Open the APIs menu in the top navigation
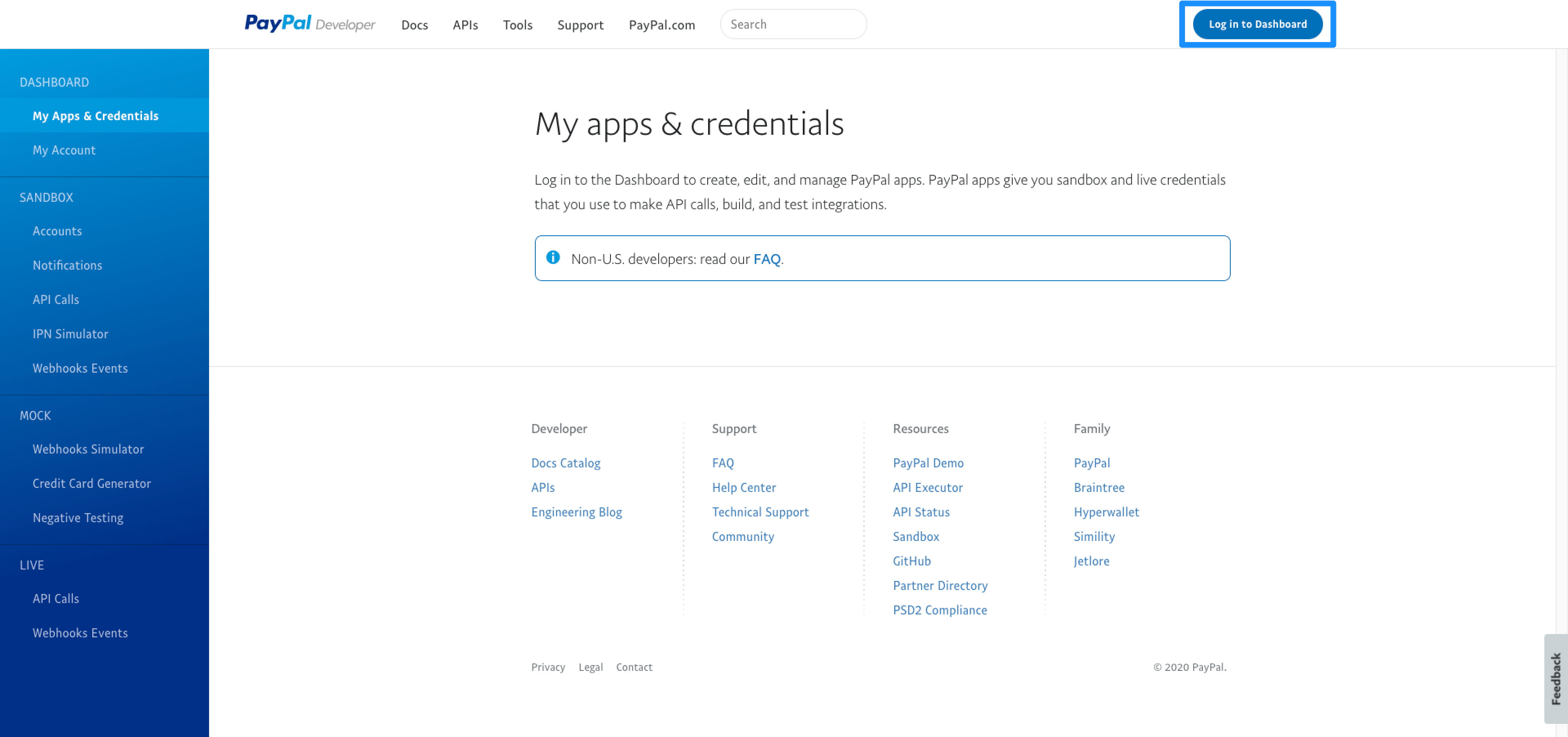Image resolution: width=1568 pixels, height=737 pixels. [465, 25]
